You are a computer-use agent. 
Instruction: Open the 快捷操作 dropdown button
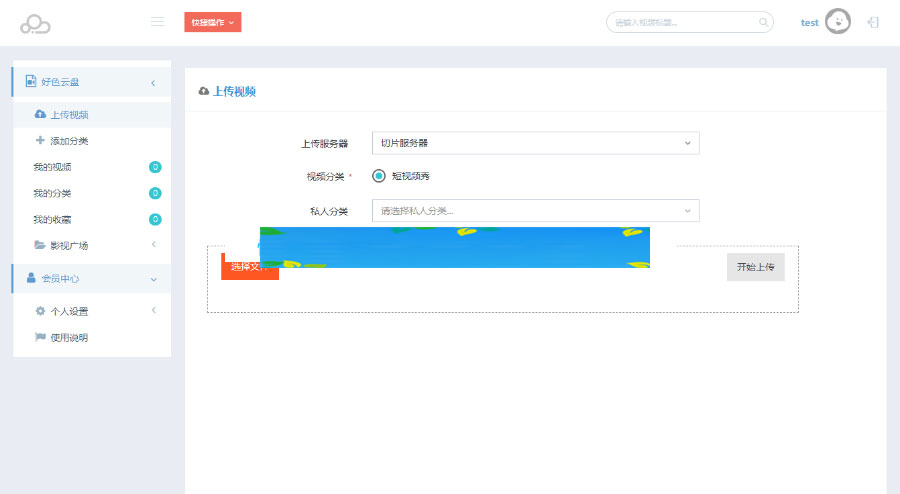(212, 22)
